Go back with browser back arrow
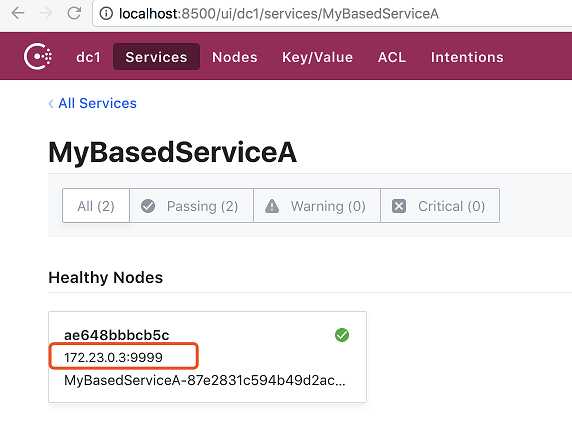The image size is (572, 444). pyautogui.click(x=18, y=13)
